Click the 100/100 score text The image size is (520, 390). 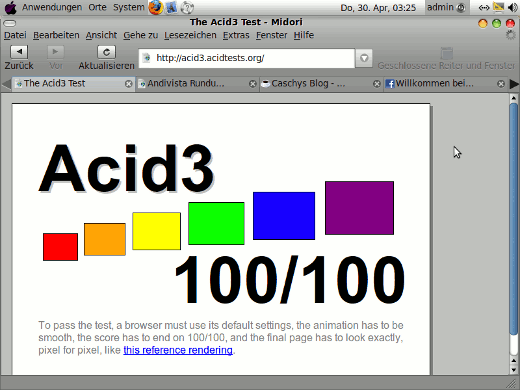click(290, 279)
